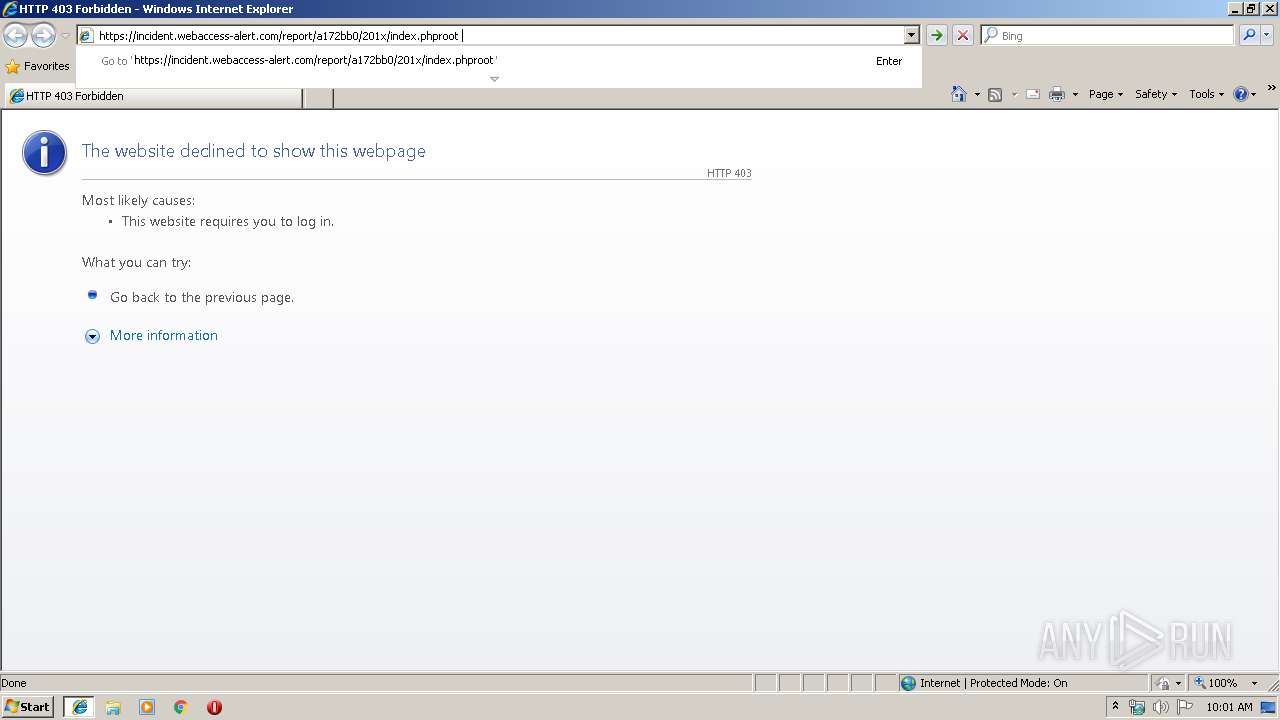The image size is (1280, 720).
Task: Click 'The website declined to show this webpage' heading
Action: (x=254, y=151)
